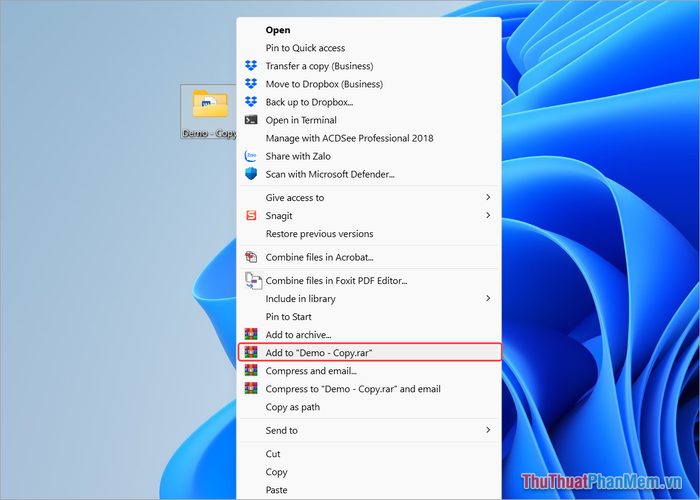Click the Microsoft Defender shield icon
Screen dimensions: 700x500
point(251,174)
